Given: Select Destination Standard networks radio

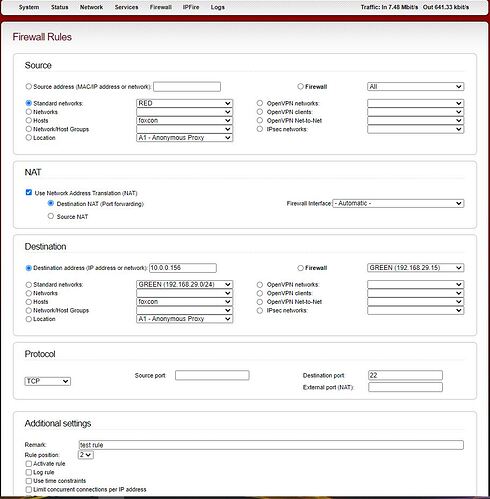Looking at the screenshot, I should pos(29,285).
